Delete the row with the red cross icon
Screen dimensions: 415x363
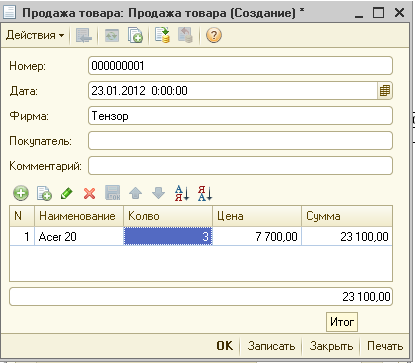click(x=89, y=193)
